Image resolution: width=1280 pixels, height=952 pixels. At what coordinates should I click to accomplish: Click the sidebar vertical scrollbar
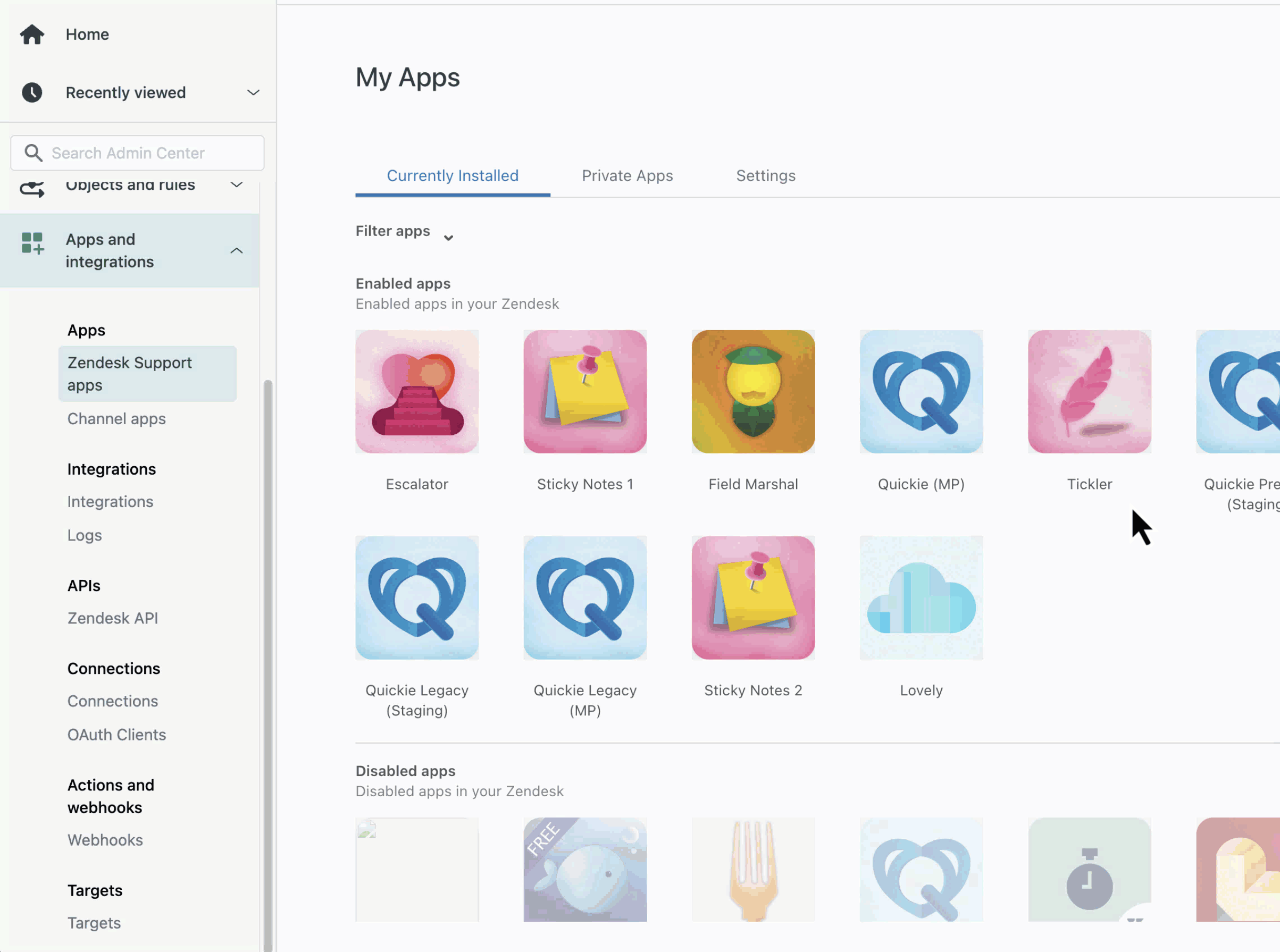tap(267, 665)
